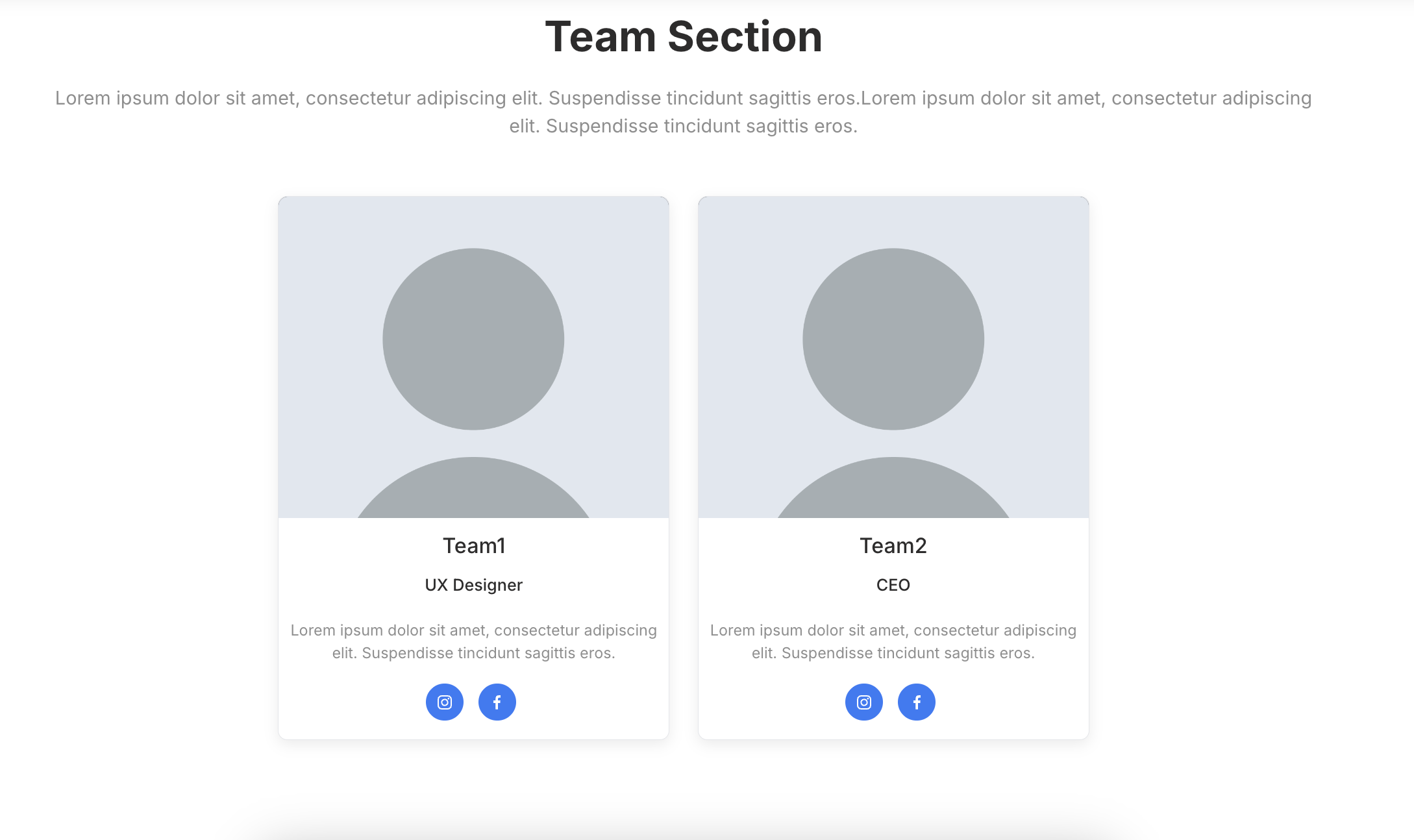Click the Team Section main heading
1414x840 pixels.
[x=684, y=36]
